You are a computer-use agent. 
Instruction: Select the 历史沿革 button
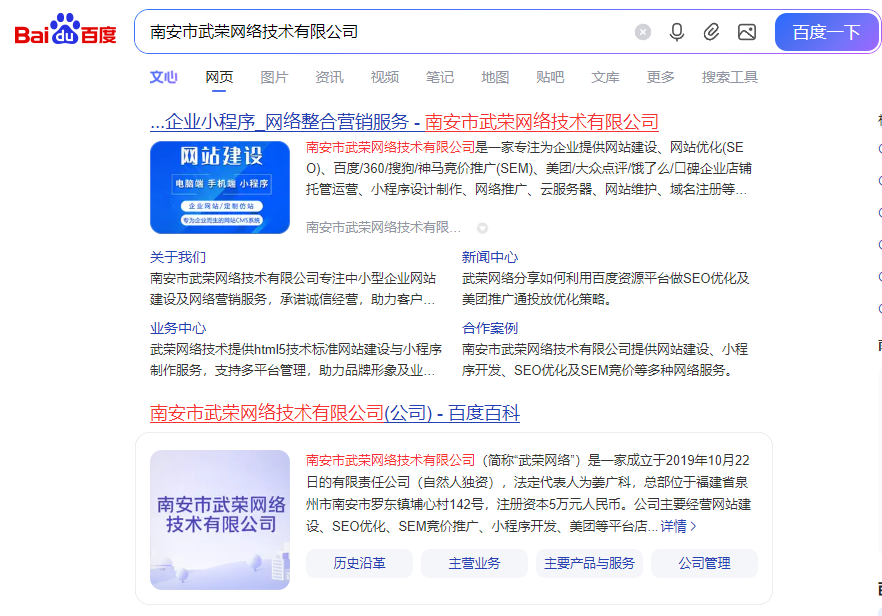click(359, 563)
